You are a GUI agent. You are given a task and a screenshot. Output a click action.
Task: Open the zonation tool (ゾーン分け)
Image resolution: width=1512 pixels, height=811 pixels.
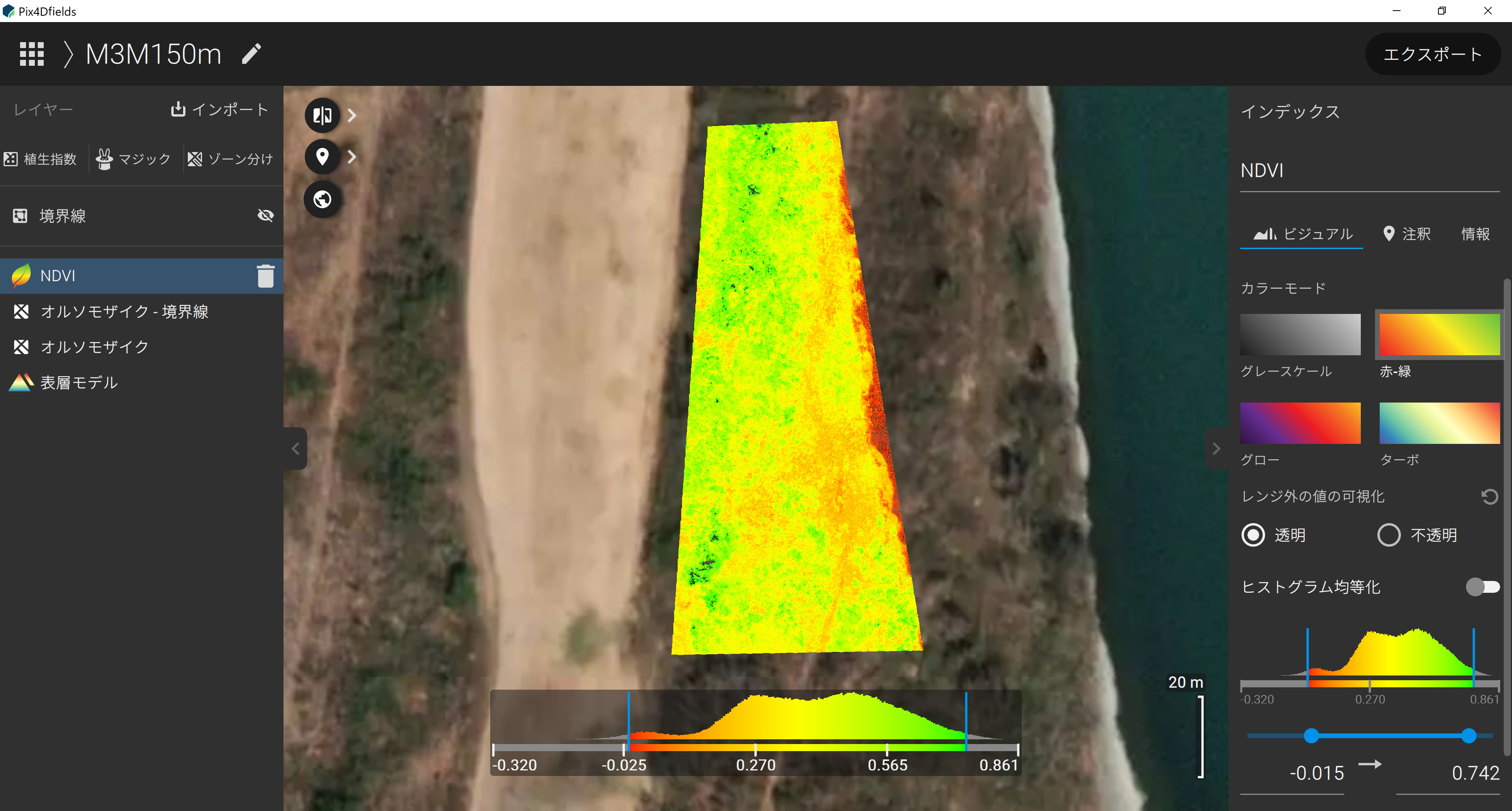tap(230, 159)
